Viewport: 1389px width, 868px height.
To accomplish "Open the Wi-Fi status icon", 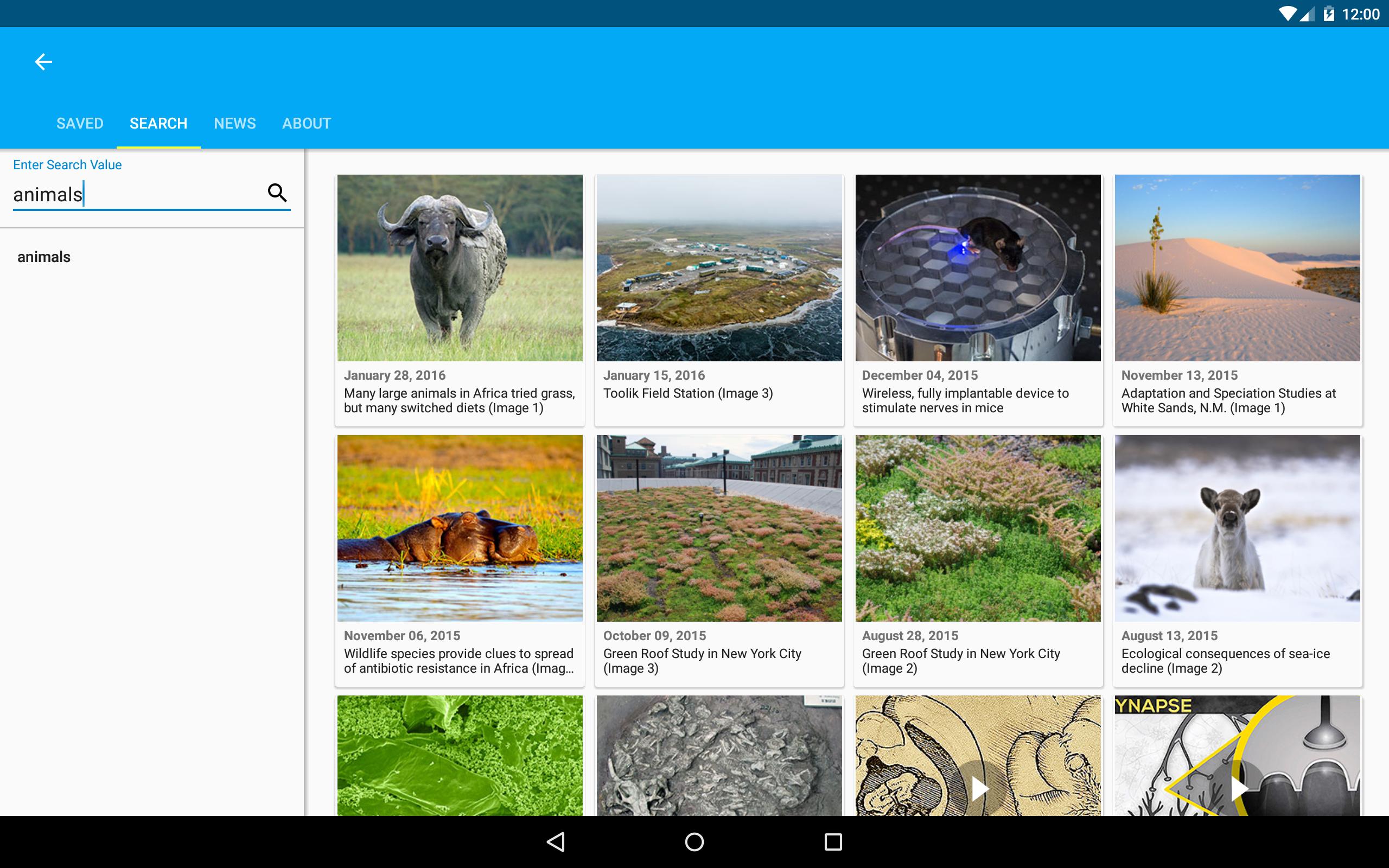I will [x=1288, y=14].
